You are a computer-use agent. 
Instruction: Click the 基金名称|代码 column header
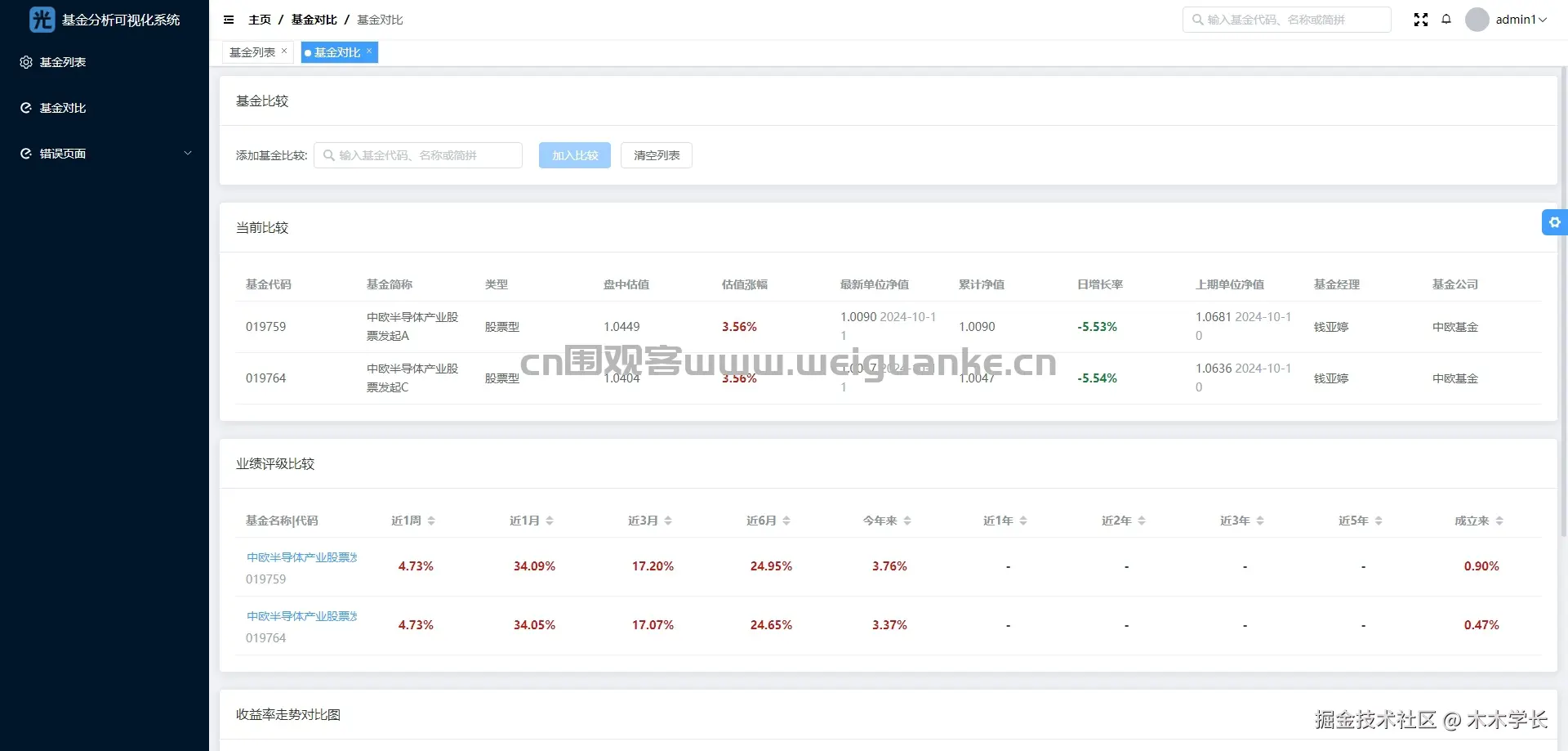point(282,521)
